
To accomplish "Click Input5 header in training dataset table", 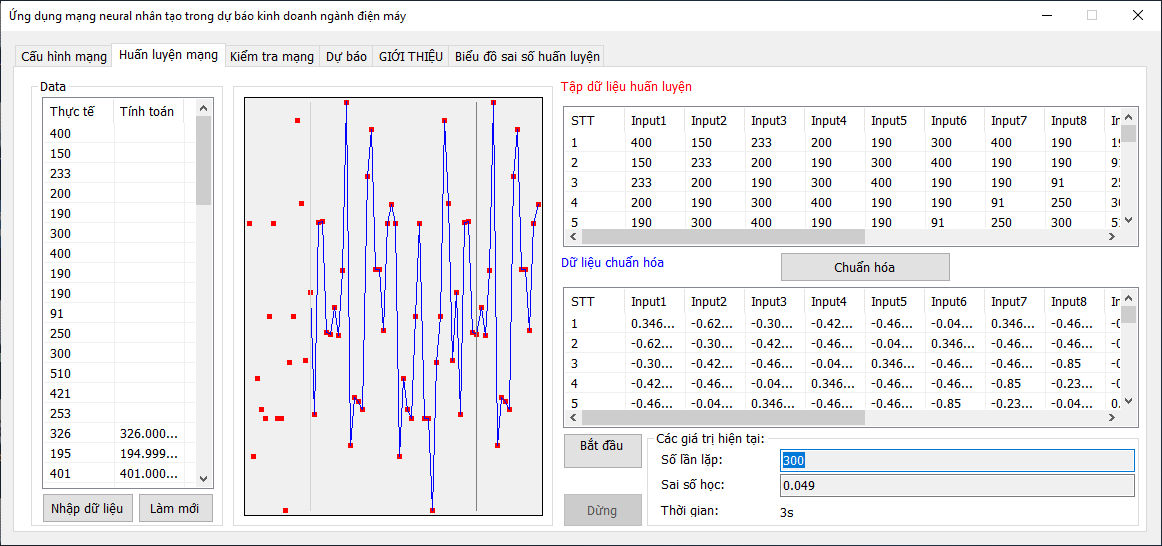I will pyautogui.click(x=895, y=120).
